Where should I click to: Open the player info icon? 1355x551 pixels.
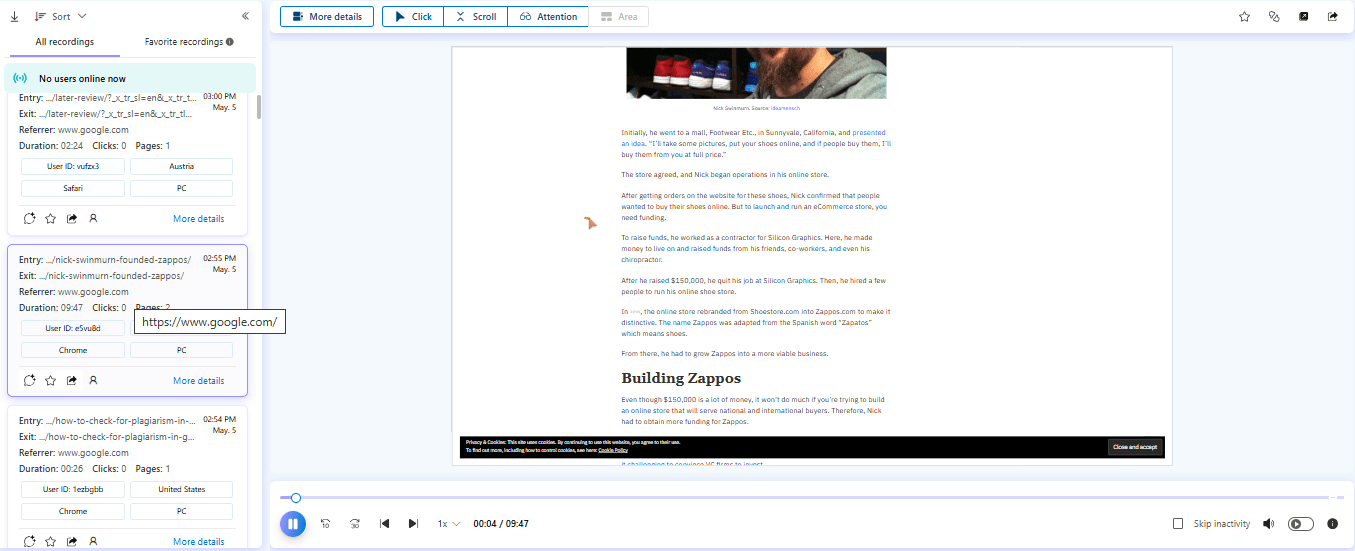(x=1332, y=524)
